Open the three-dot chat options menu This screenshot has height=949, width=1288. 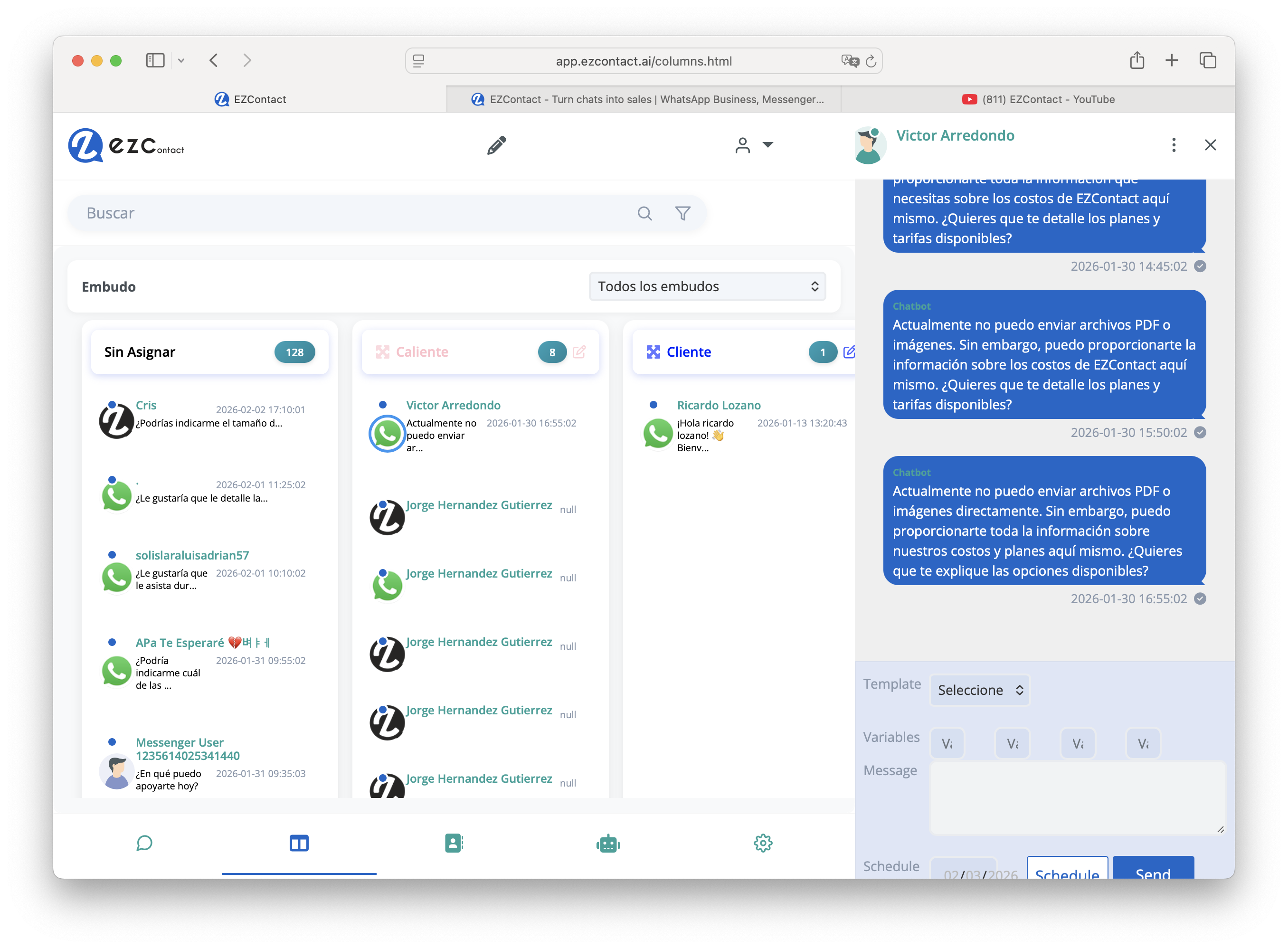1173,145
